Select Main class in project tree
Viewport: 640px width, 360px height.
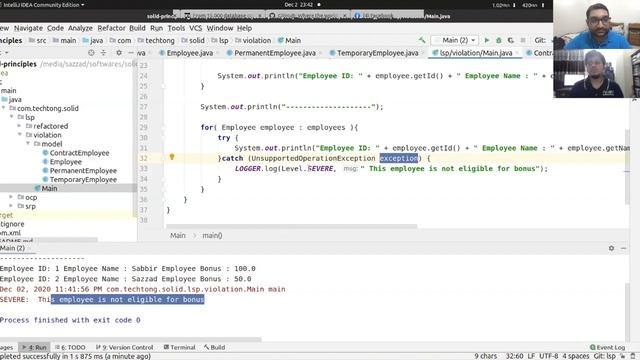tap(49, 188)
